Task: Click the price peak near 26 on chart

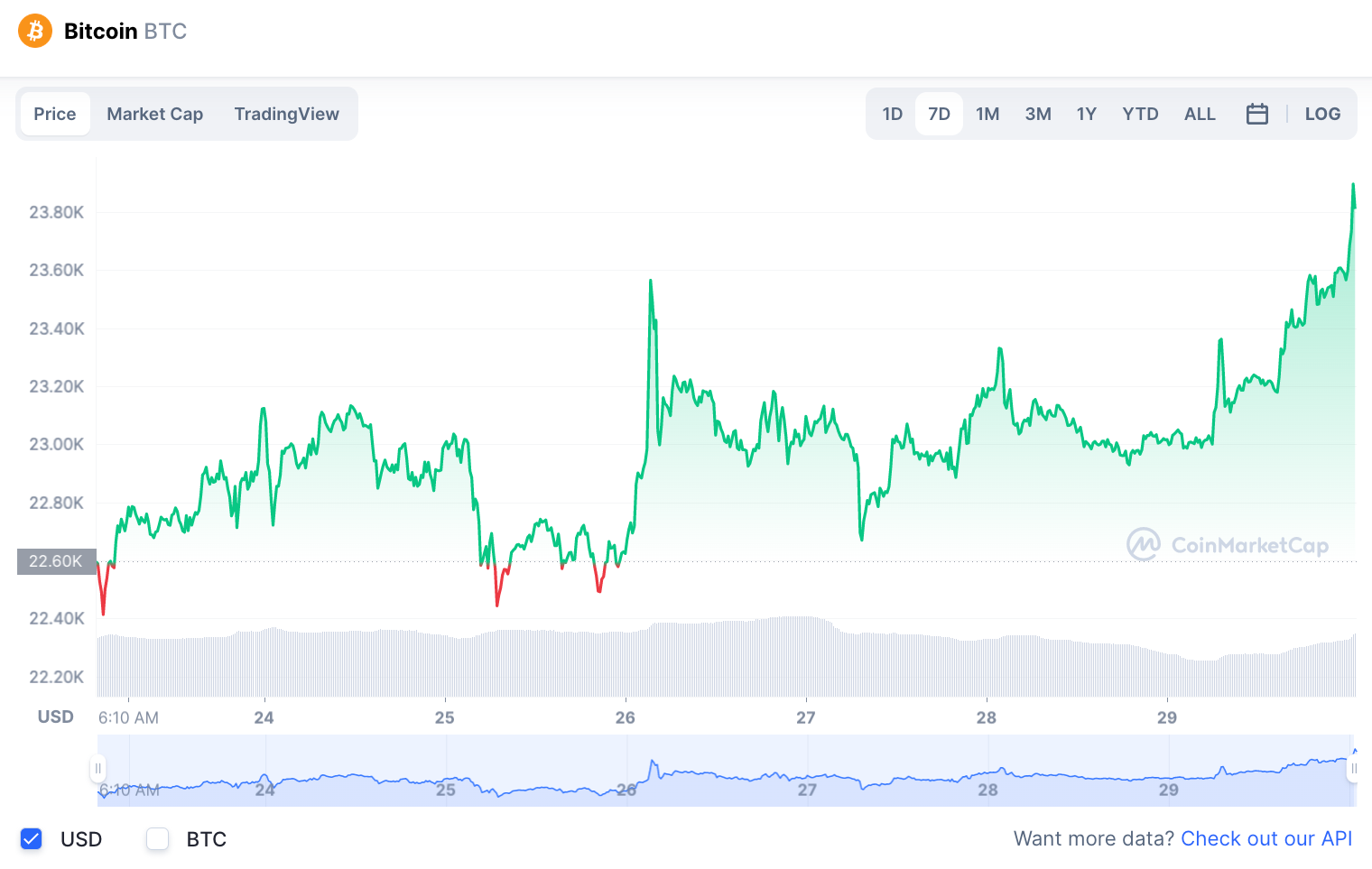Action: pos(651,281)
